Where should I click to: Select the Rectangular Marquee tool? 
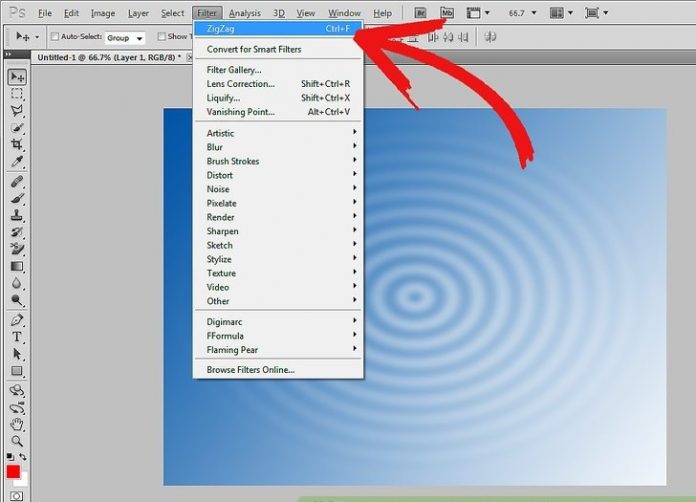pos(17,93)
